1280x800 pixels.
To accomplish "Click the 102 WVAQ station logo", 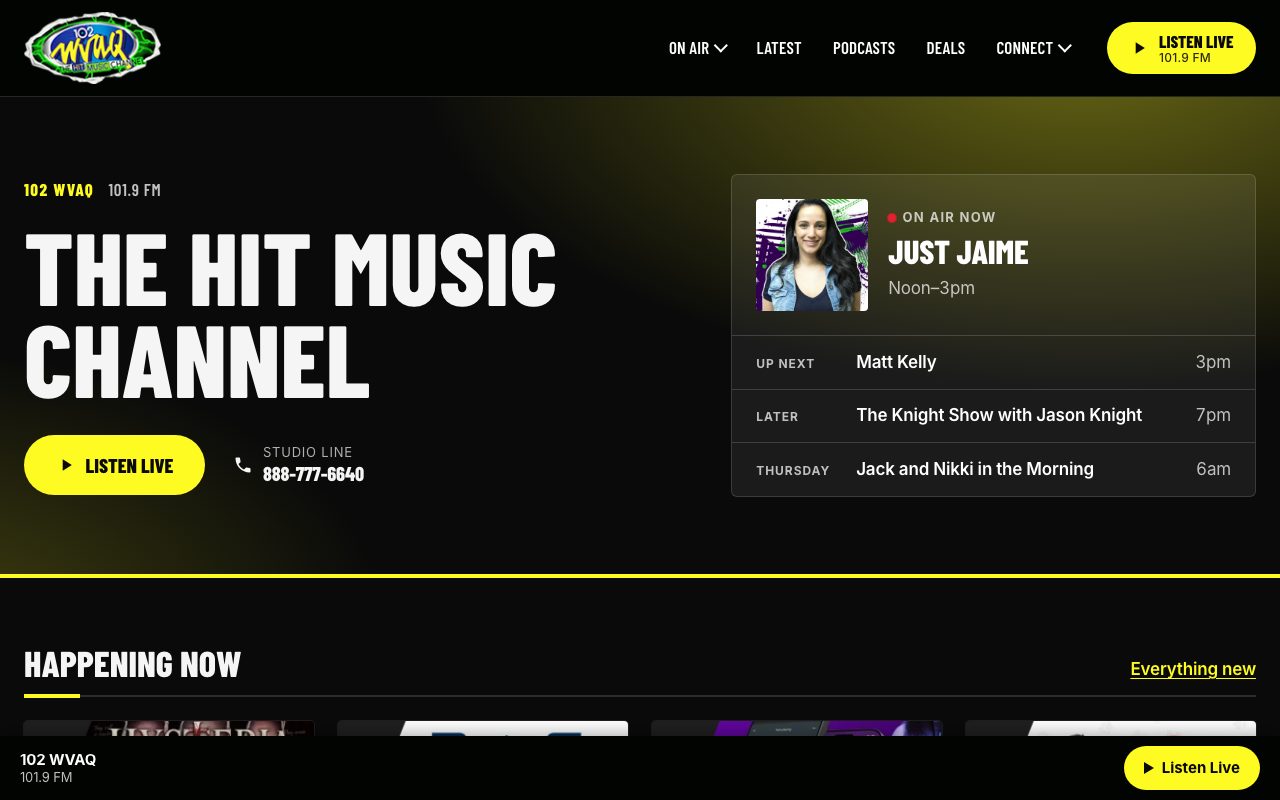I will [92, 48].
